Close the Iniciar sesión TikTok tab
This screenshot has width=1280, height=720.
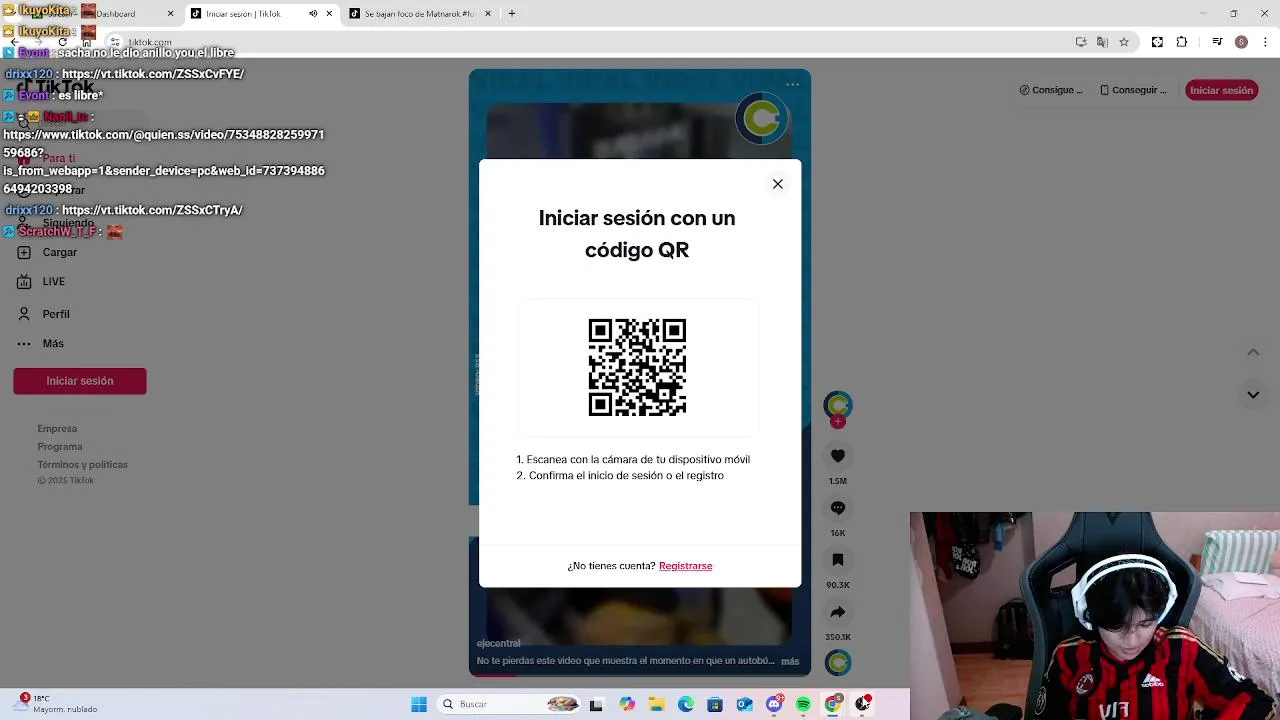tap(329, 14)
